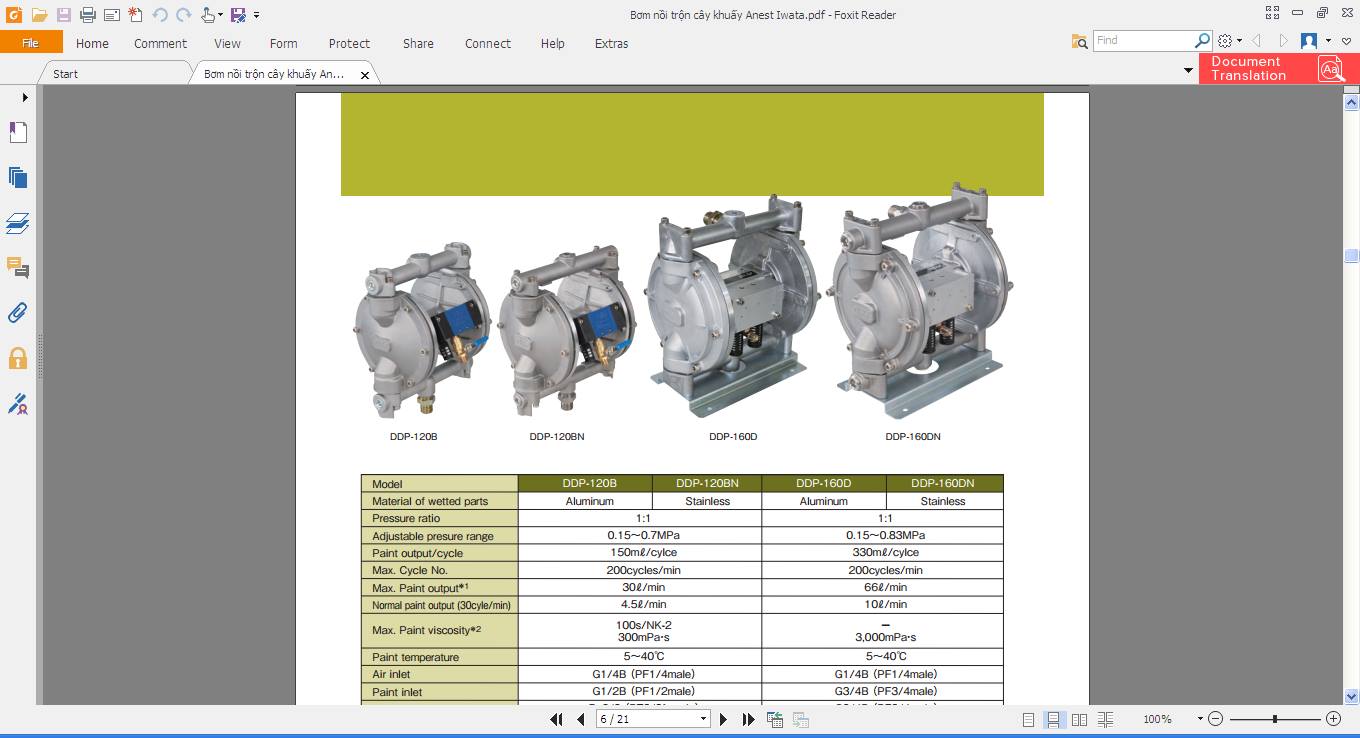Screen dimensions: 1360x738
Task: Open the Attachments paperclip panel icon
Action: point(18,312)
